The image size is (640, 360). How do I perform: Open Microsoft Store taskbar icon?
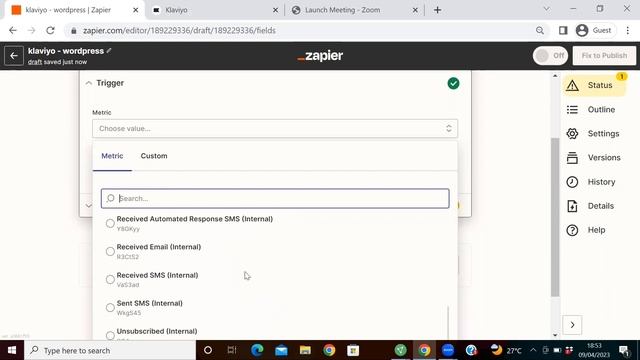coord(353,350)
